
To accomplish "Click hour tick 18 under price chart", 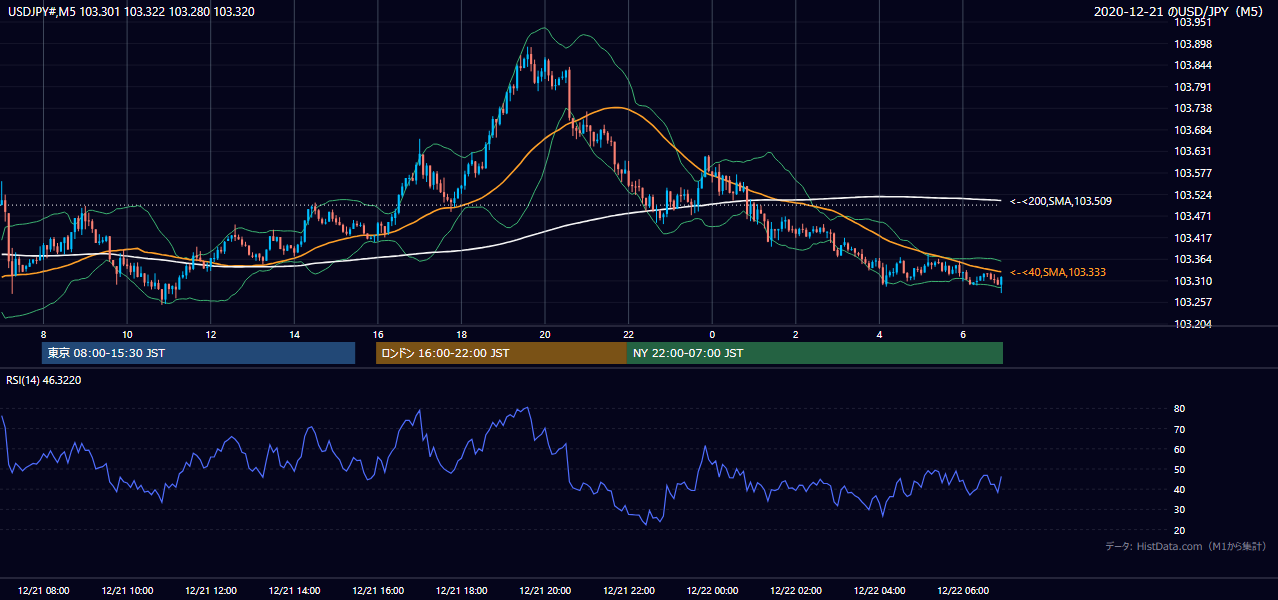I will [461, 334].
